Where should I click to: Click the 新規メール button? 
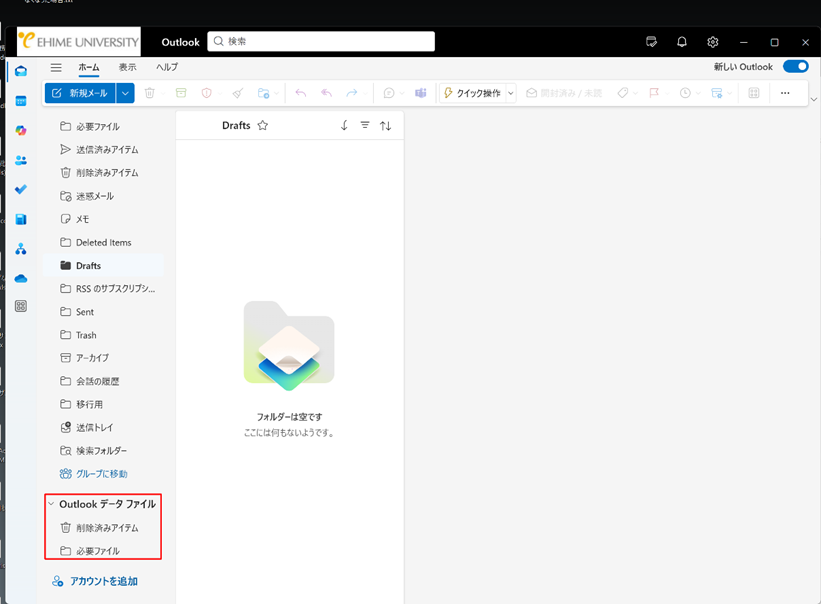click(x=80, y=93)
